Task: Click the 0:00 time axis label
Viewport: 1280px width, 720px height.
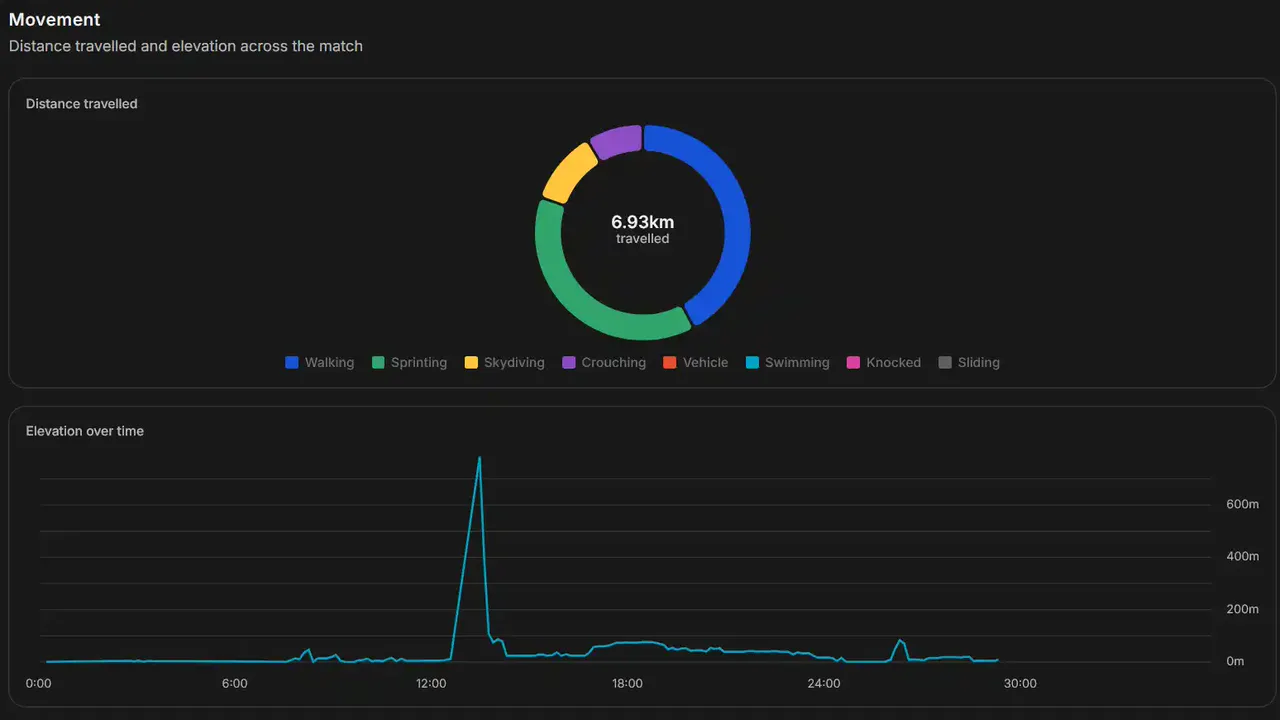Action: (x=38, y=684)
